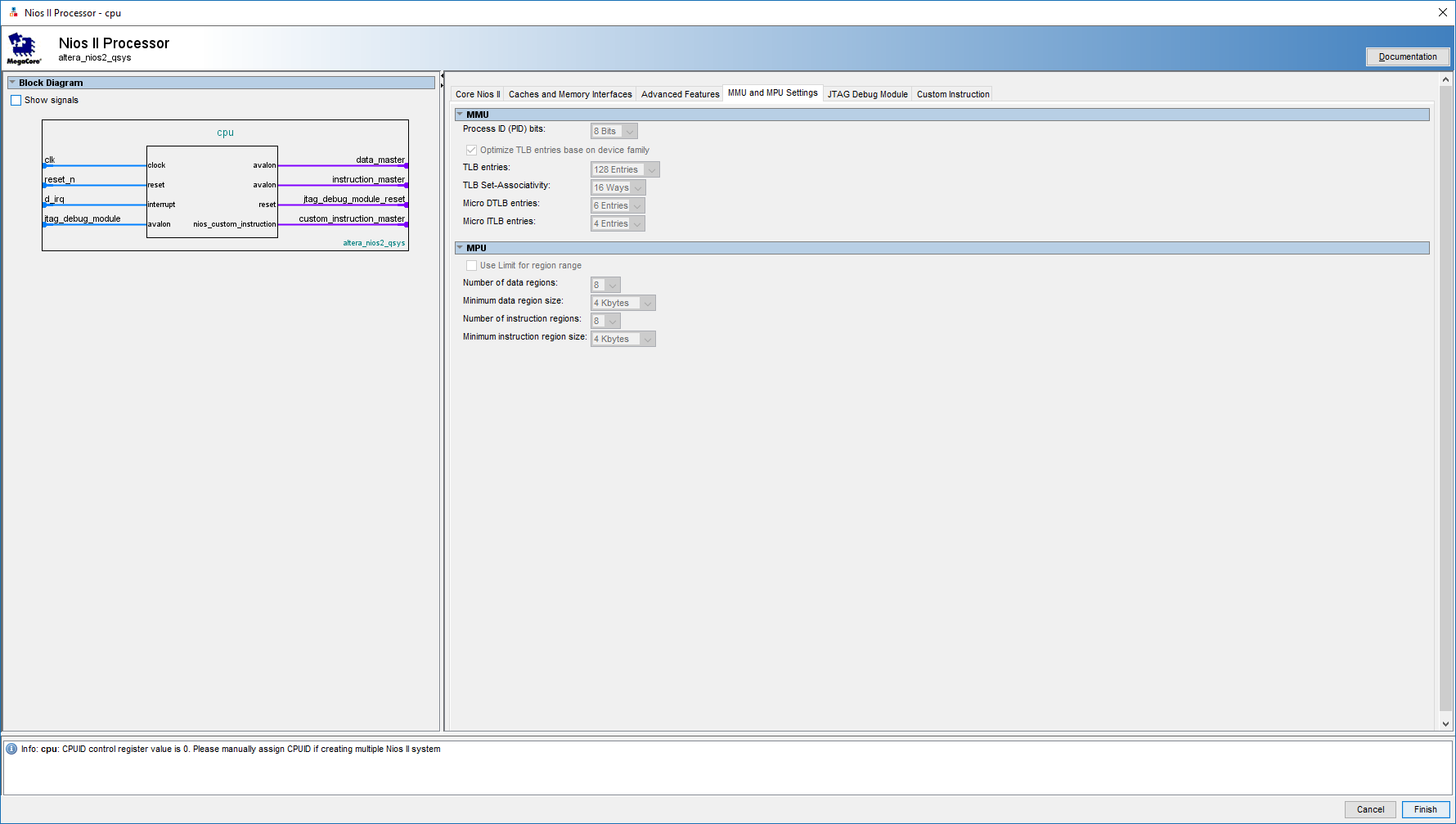Collapse the Block Diagram panel
Screen dimensions: 1456x824
[x=12, y=82]
